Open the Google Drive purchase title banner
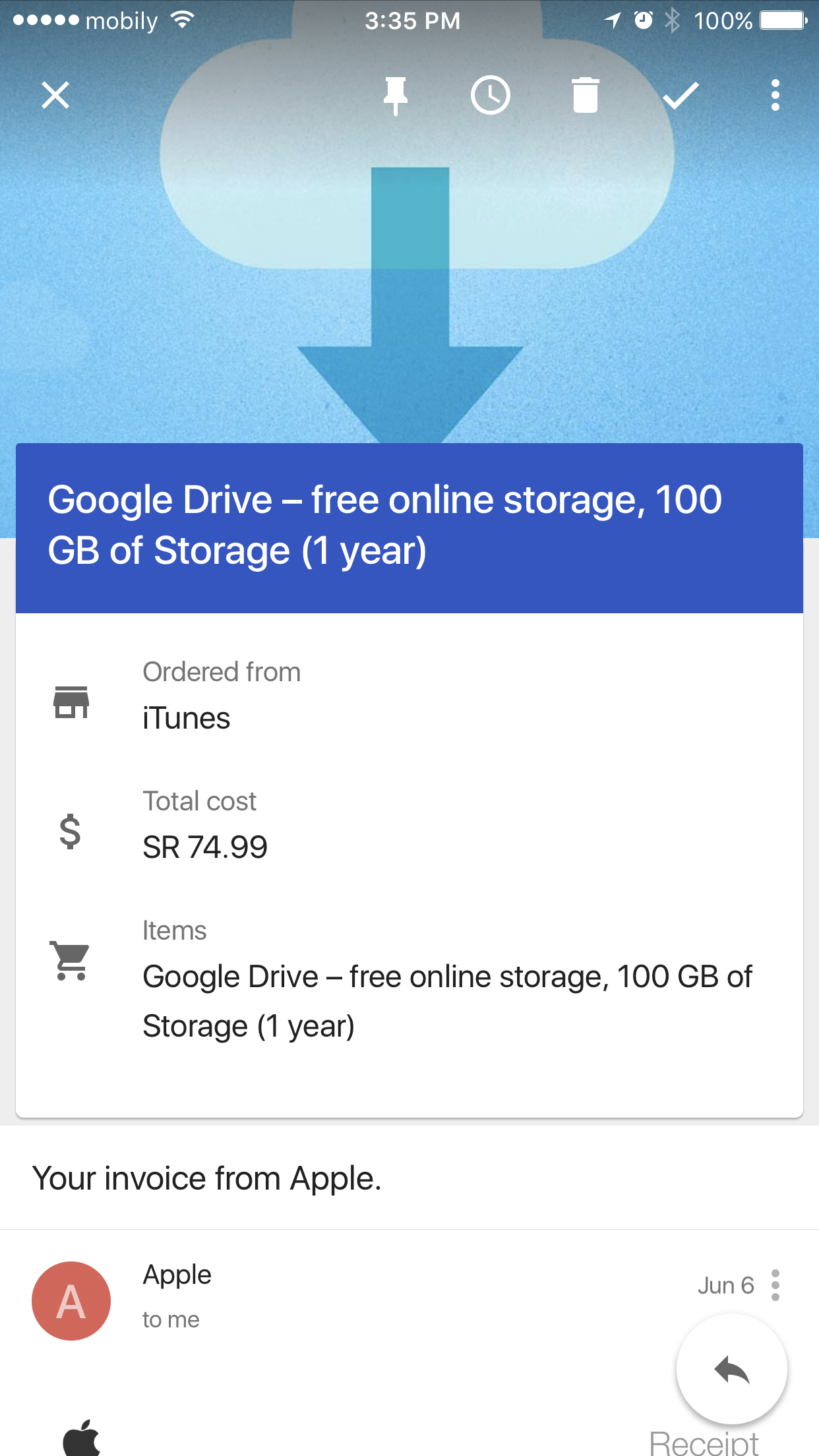The image size is (819, 1456). (x=409, y=528)
